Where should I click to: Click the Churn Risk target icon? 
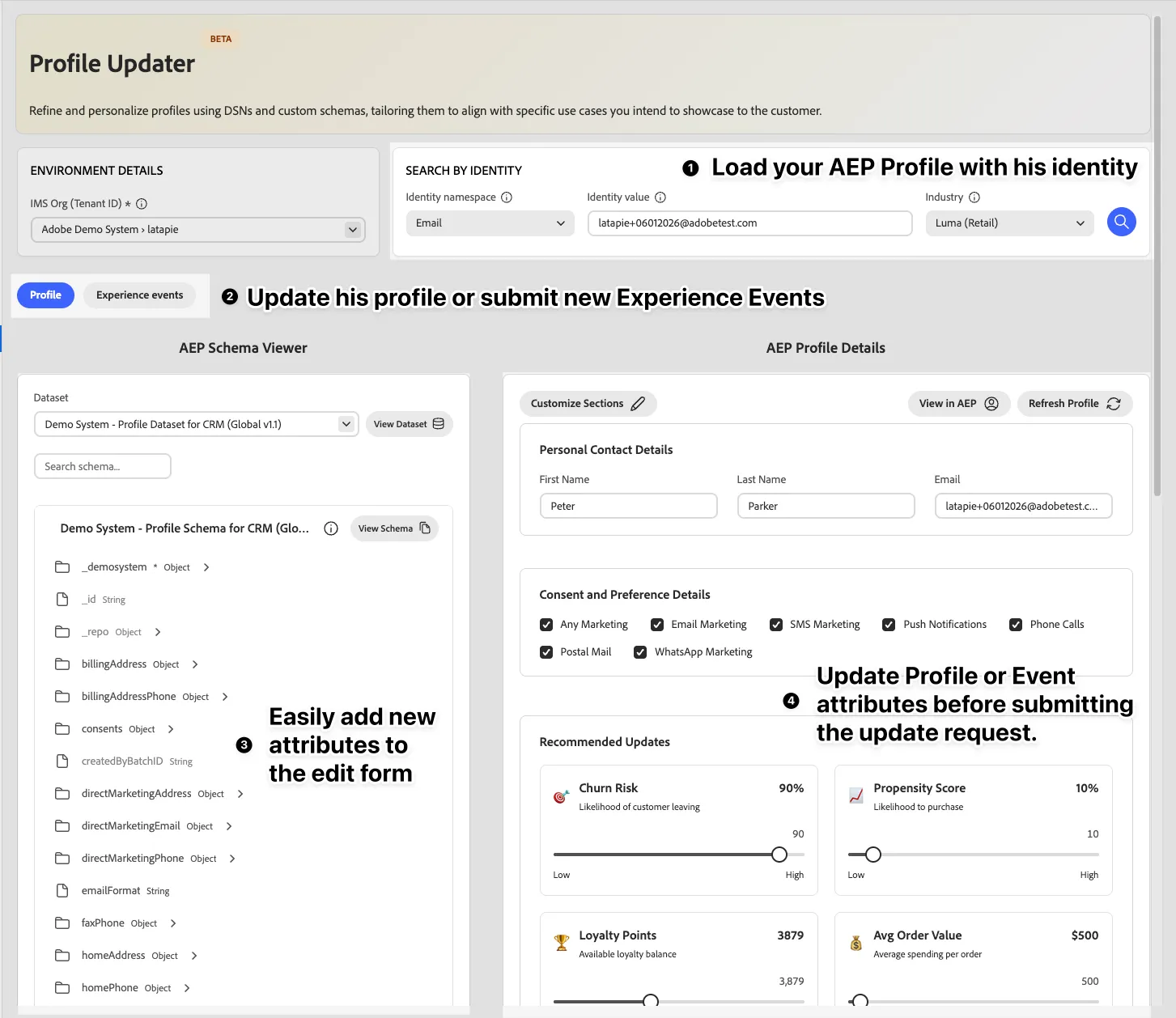561,797
